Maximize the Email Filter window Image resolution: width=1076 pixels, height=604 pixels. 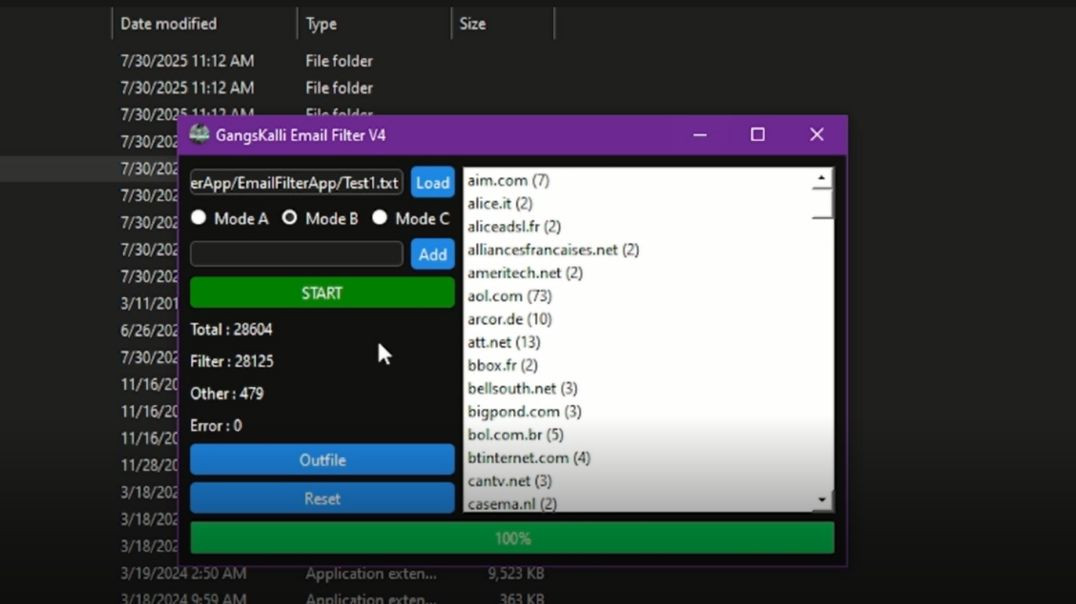point(758,135)
